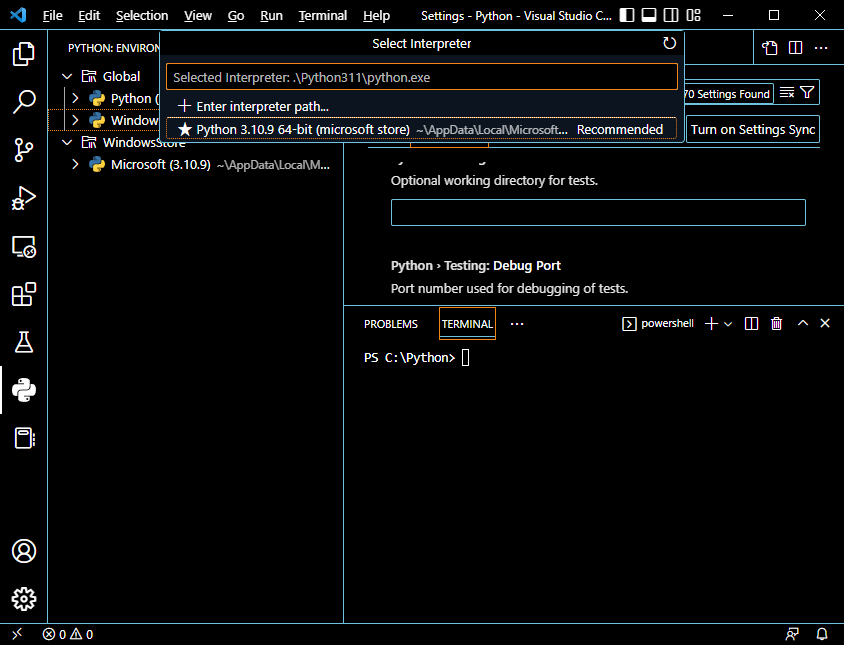Screen dimensions: 844x645
Task: Maximize the panel with the up chevron
Action: tap(803, 323)
